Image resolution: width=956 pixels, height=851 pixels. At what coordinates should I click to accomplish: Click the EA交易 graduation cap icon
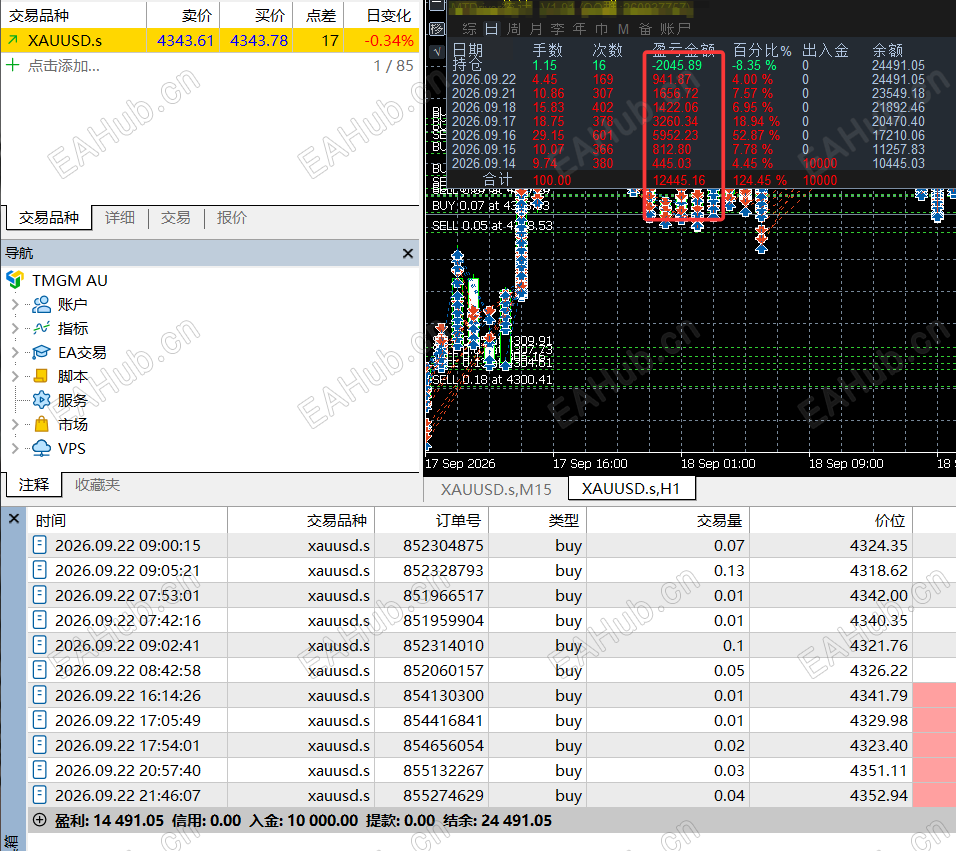pyautogui.click(x=41, y=352)
